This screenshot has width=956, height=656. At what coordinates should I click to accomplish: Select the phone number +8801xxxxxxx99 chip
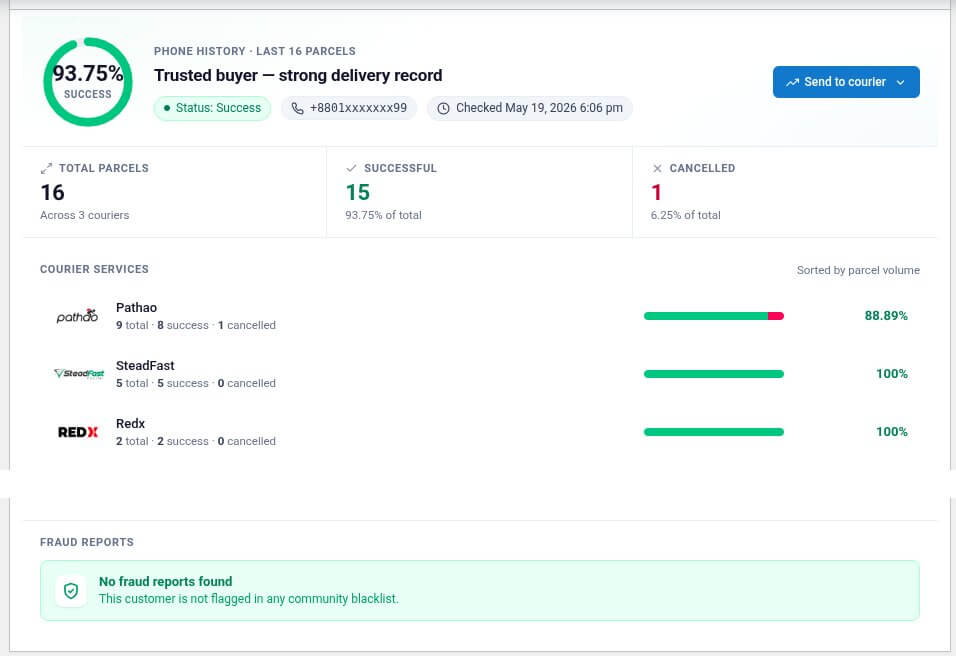pyautogui.click(x=349, y=108)
